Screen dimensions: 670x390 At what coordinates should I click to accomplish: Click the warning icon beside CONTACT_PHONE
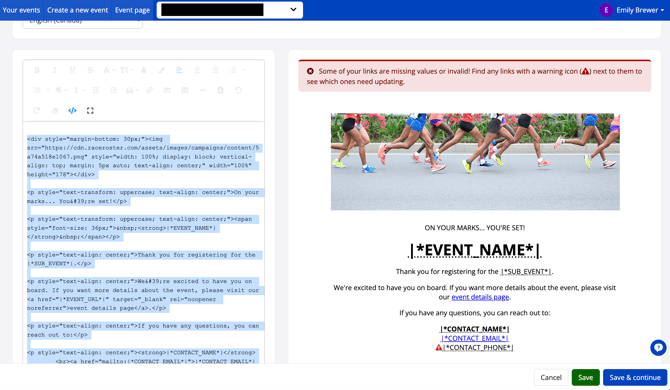[438, 347]
